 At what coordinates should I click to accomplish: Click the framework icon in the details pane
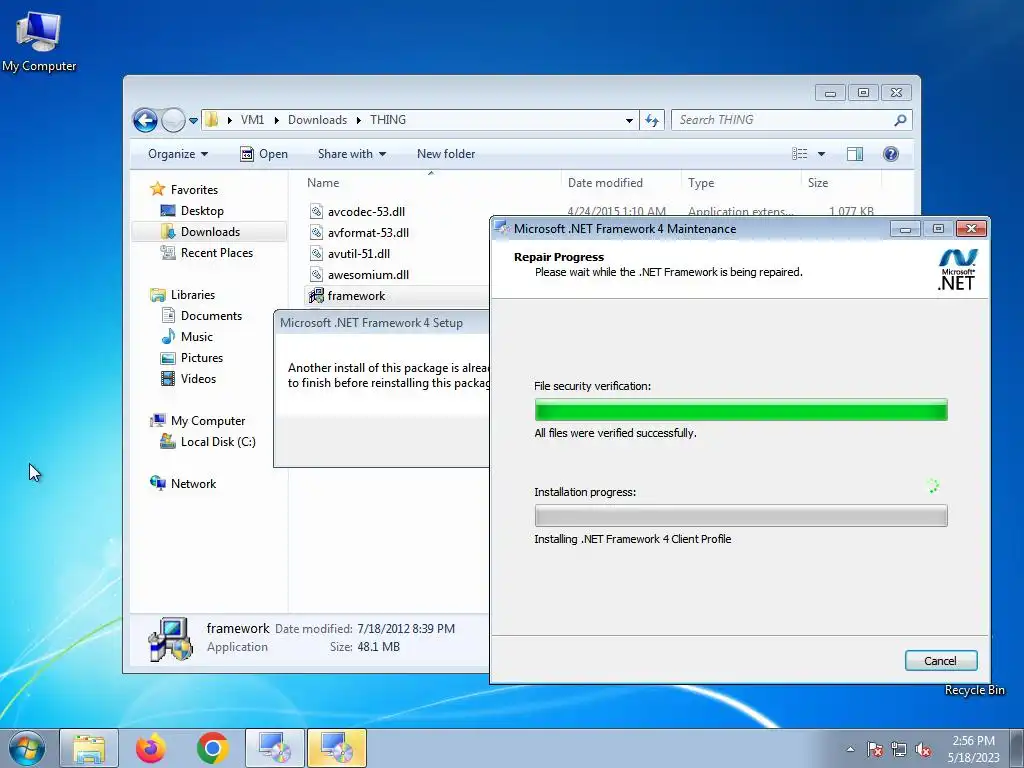170,638
